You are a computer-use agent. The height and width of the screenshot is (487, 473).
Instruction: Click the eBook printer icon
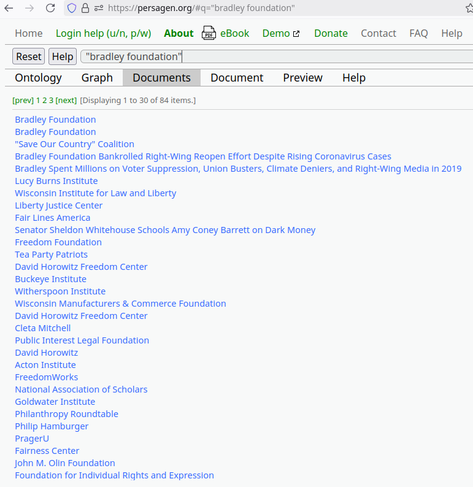point(209,33)
